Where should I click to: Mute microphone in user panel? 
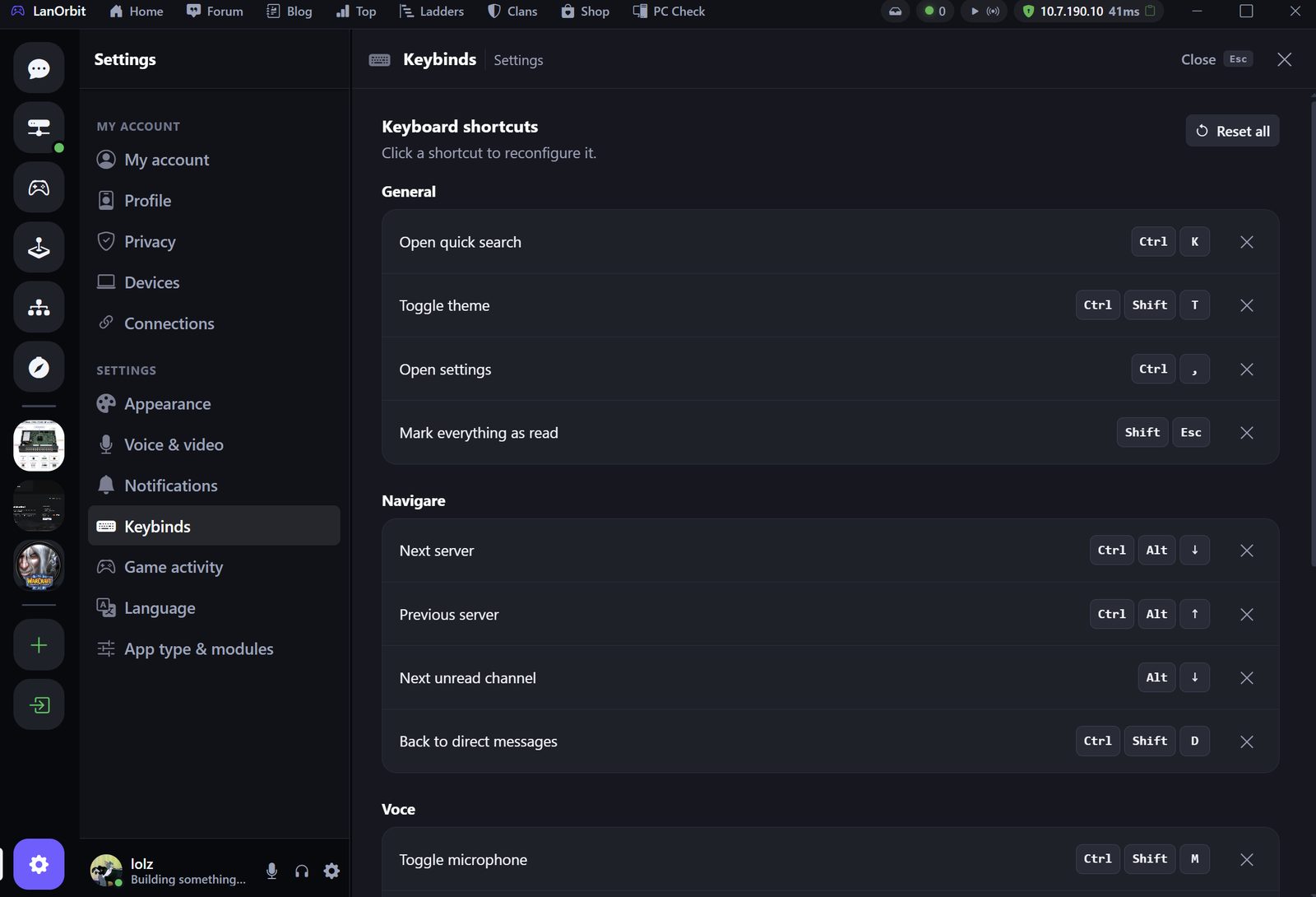[271, 871]
